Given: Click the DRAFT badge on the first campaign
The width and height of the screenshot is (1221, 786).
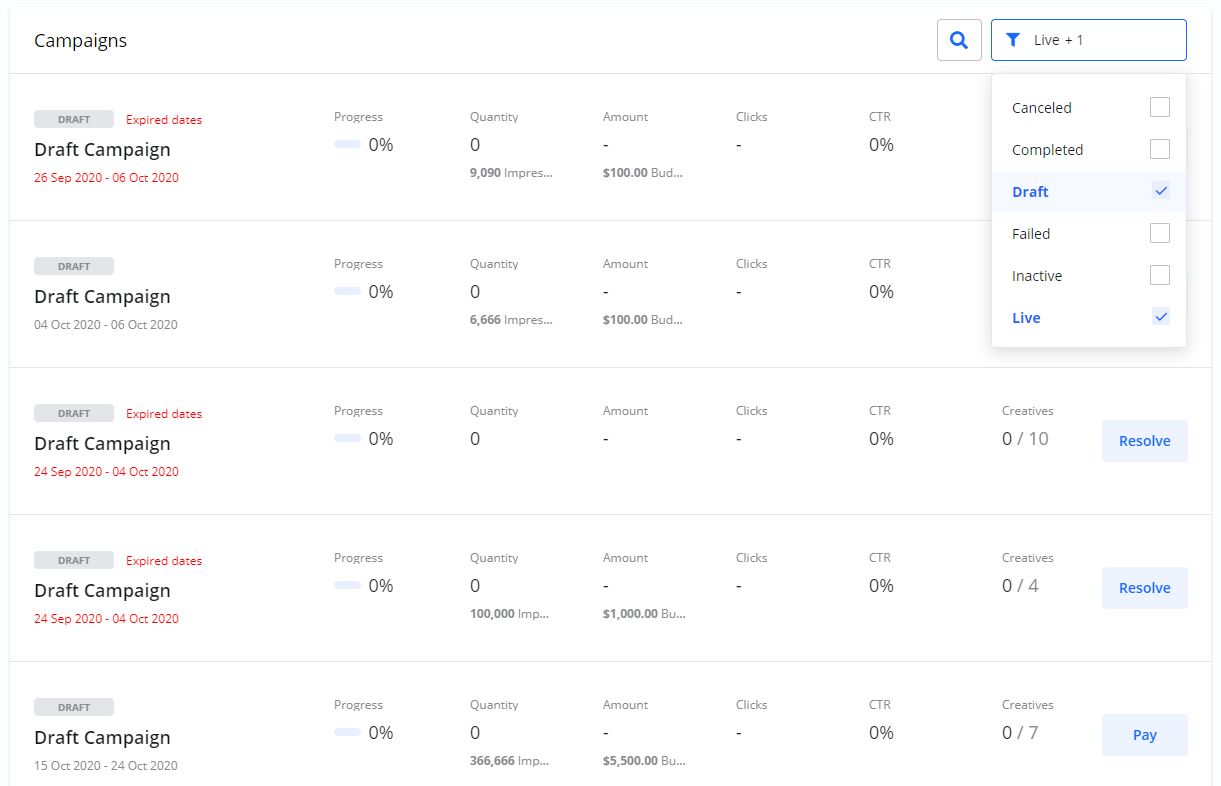Looking at the screenshot, I should [x=74, y=119].
